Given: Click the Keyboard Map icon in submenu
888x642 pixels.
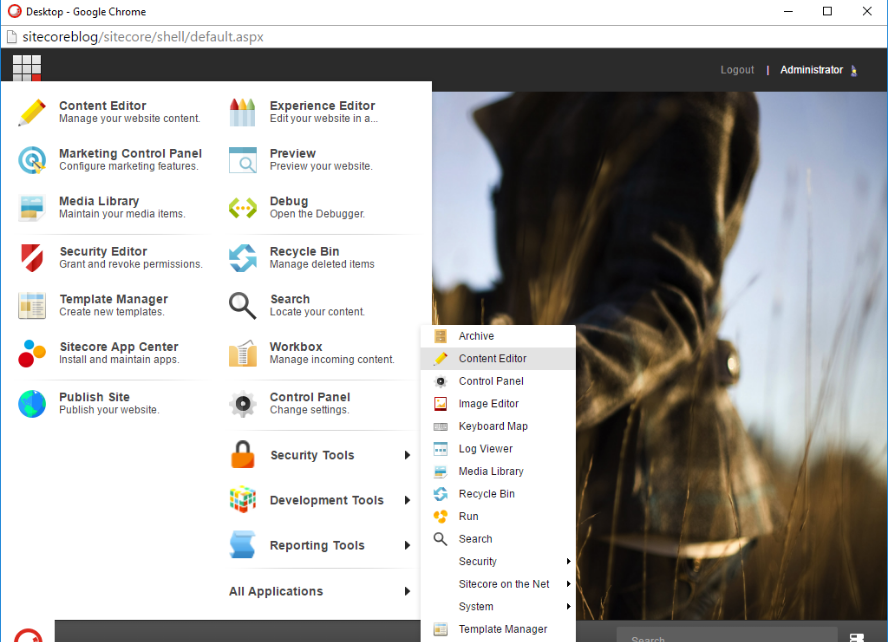Looking at the screenshot, I should [x=440, y=426].
